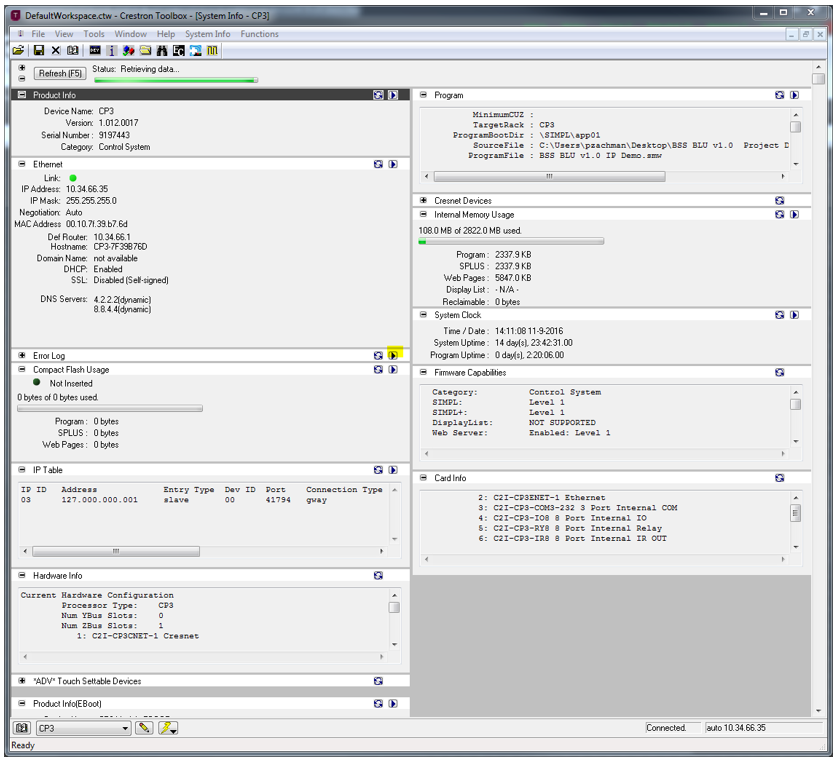Click the refresh icon on the Program panel
Viewport: 838px width, 763px height.
pyautogui.click(x=779, y=95)
